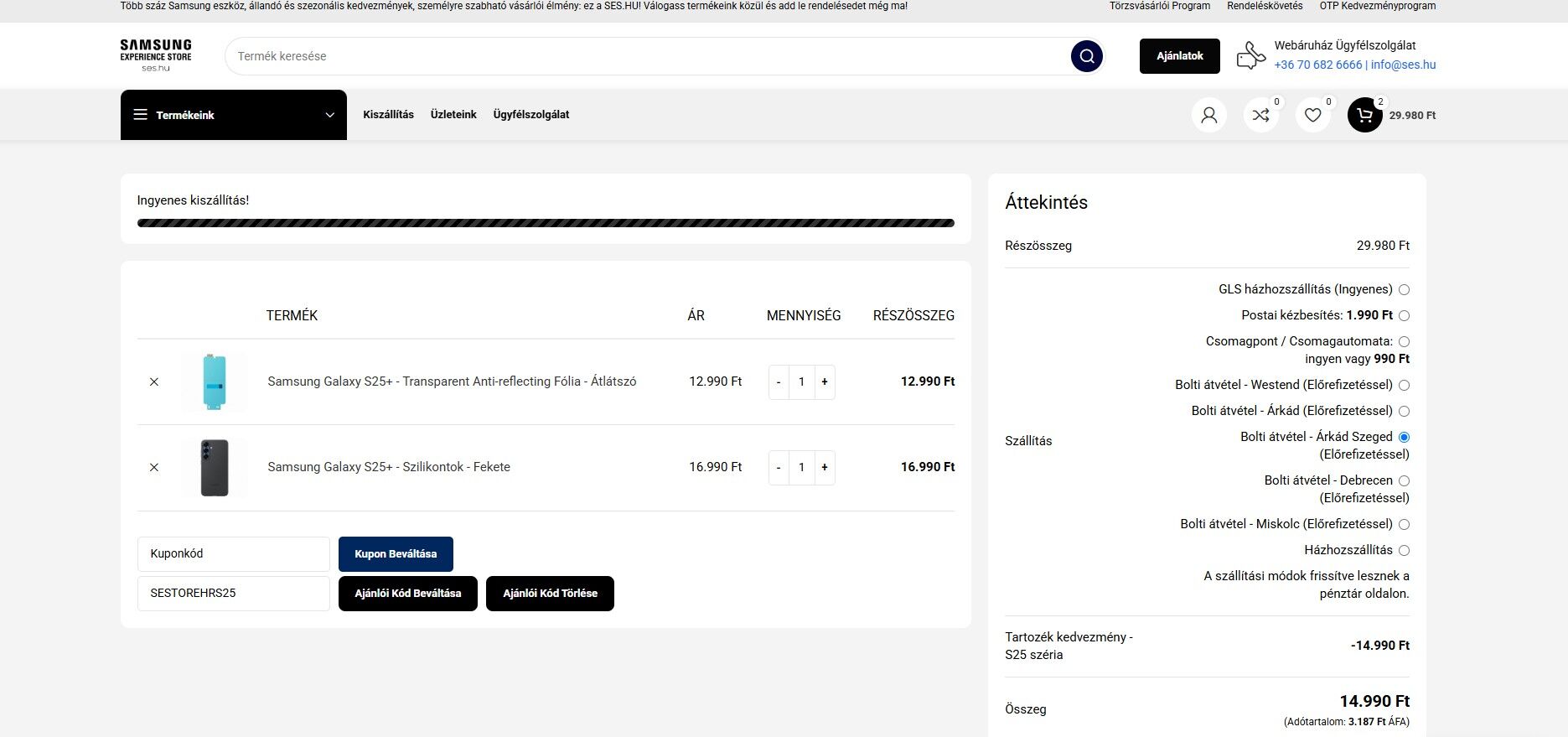
Task: Open OTP Kedvezményprogram link
Action: (x=1378, y=6)
